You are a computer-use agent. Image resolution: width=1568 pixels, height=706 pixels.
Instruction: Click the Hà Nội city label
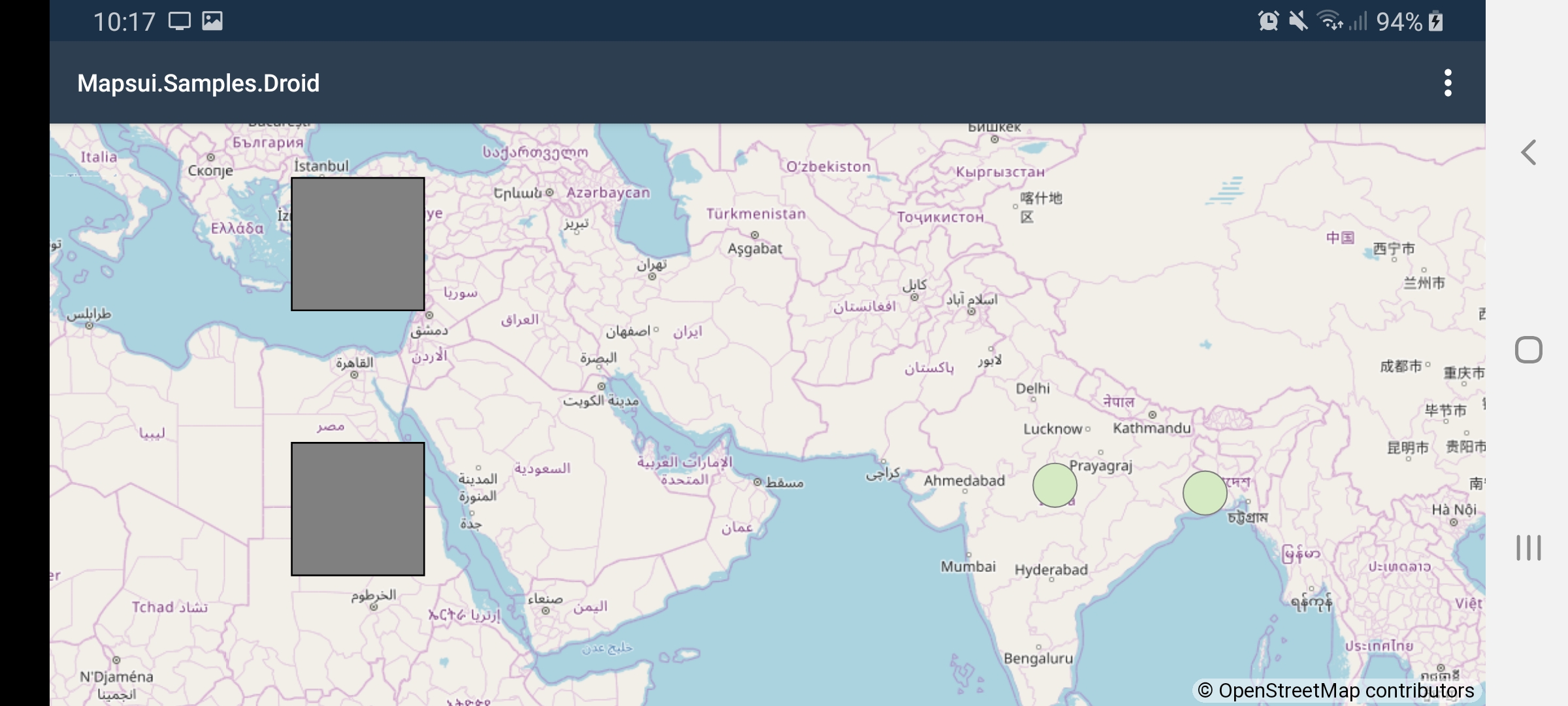pos(1454,509)
